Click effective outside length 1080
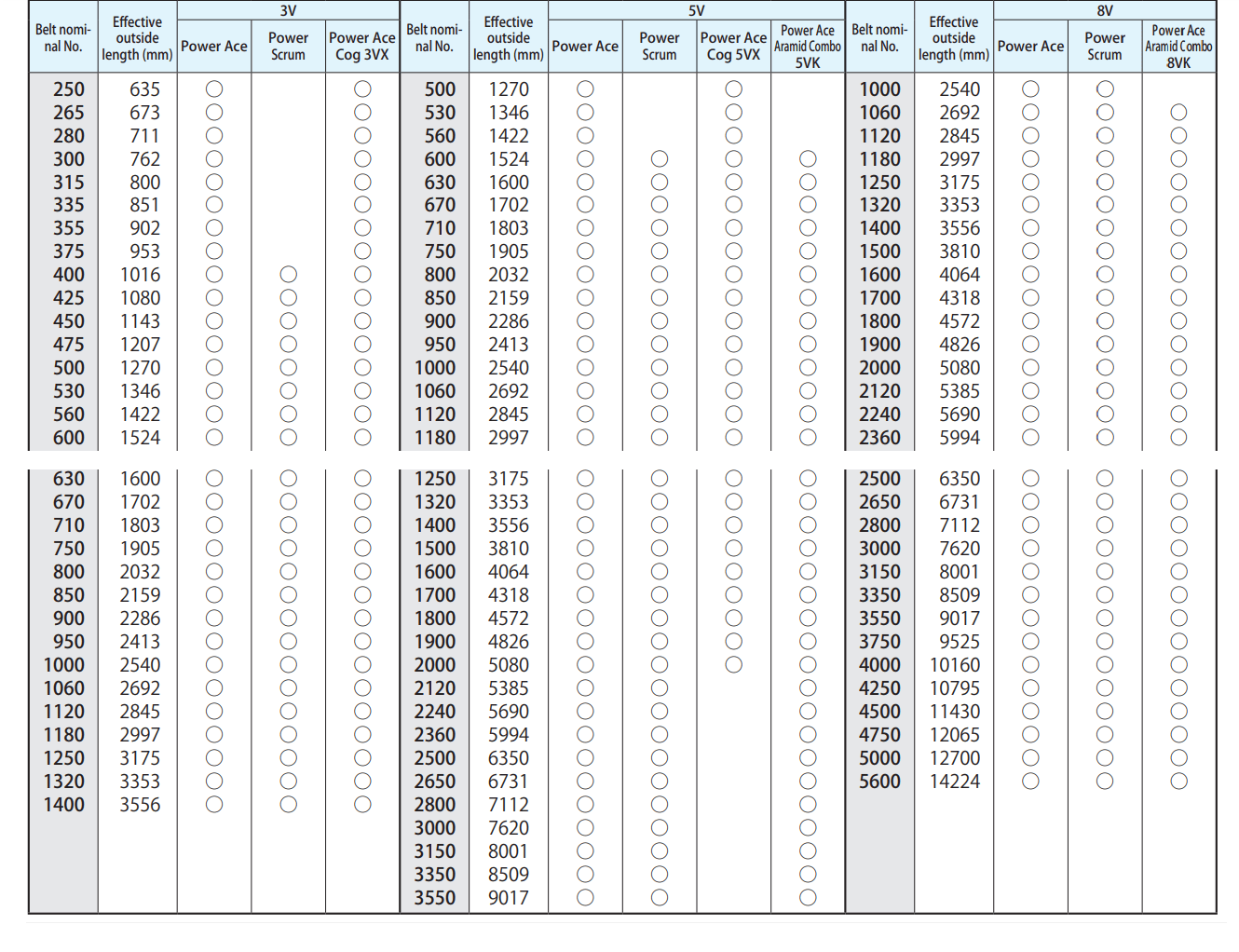The height and width of the screenshot is (952, 1239). pos(140,298)
